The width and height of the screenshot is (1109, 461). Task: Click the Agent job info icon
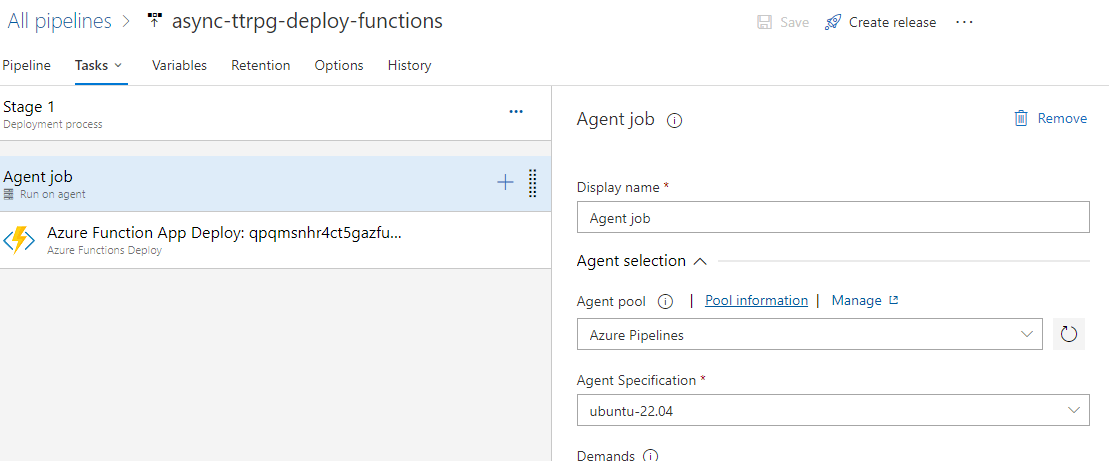[x=675, y=120]
